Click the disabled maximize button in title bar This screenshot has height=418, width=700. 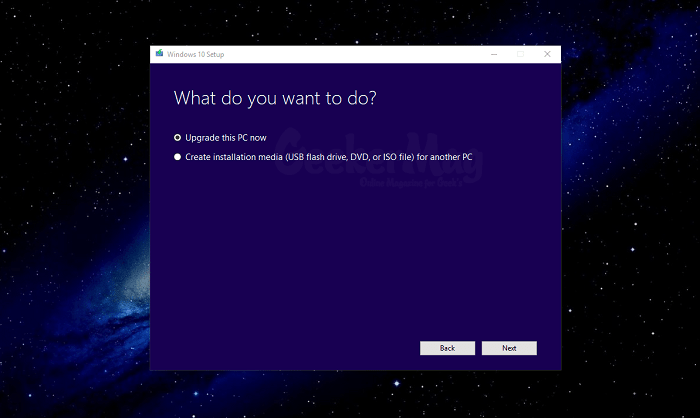point(521,54)
